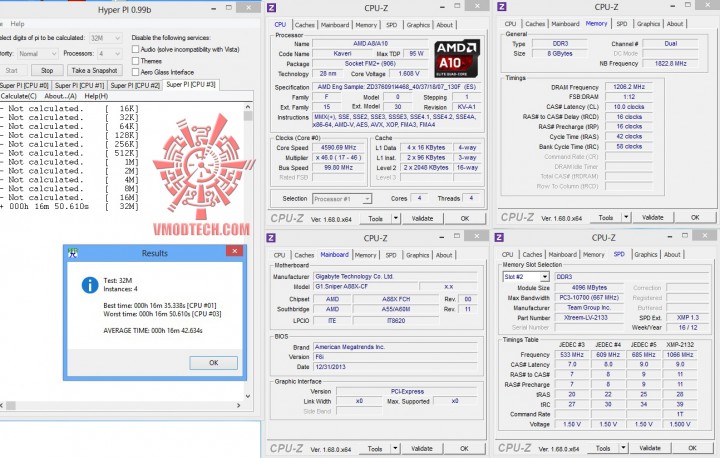Click Validate in Mainboard tab window
Screen dimensions: 720x458
[422, 448]
